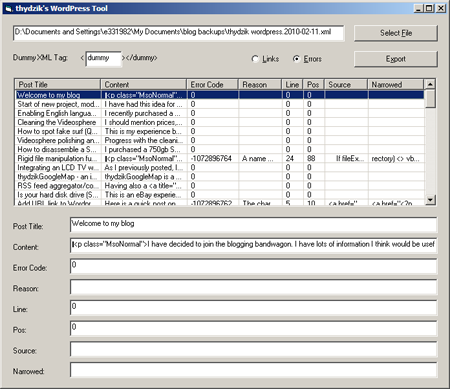Select row 'Enabling English langua...'
This screenshot has width=450, height=389.
click(x=220, y=113)
